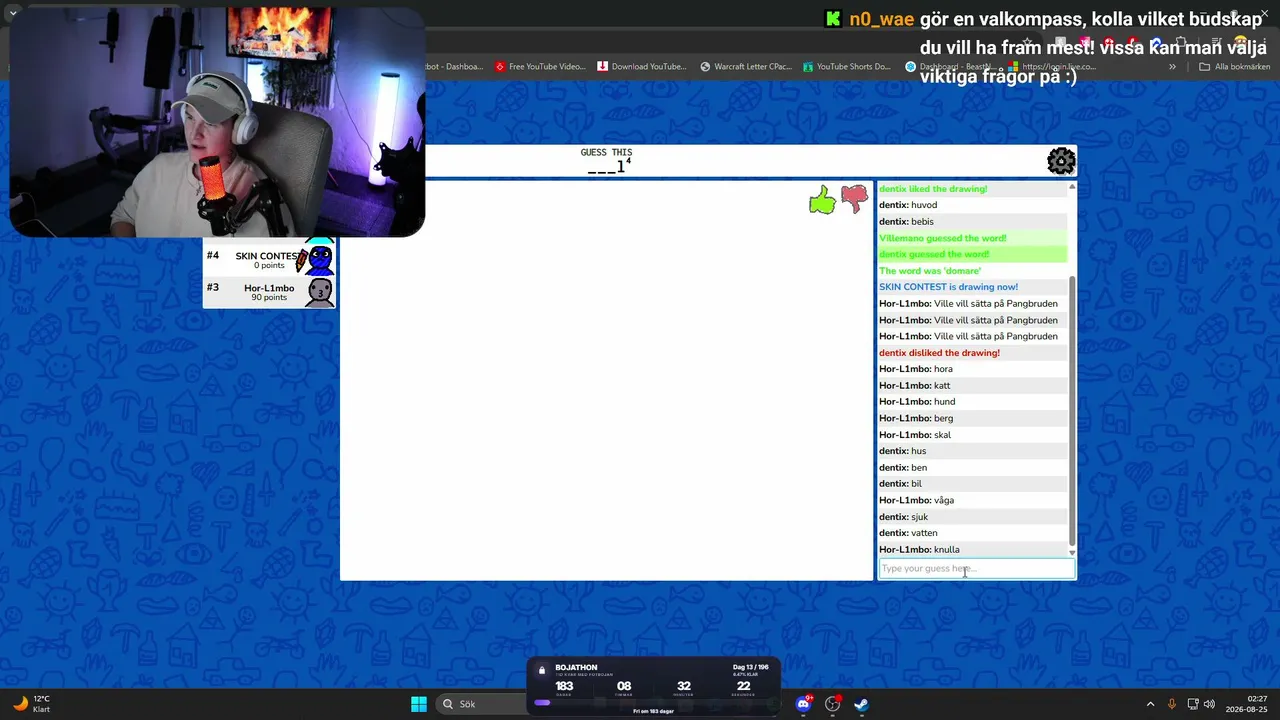The image size is (1280, 720).
Task: Select the SKIN CONTEST blue avatar
Action: 319,259
